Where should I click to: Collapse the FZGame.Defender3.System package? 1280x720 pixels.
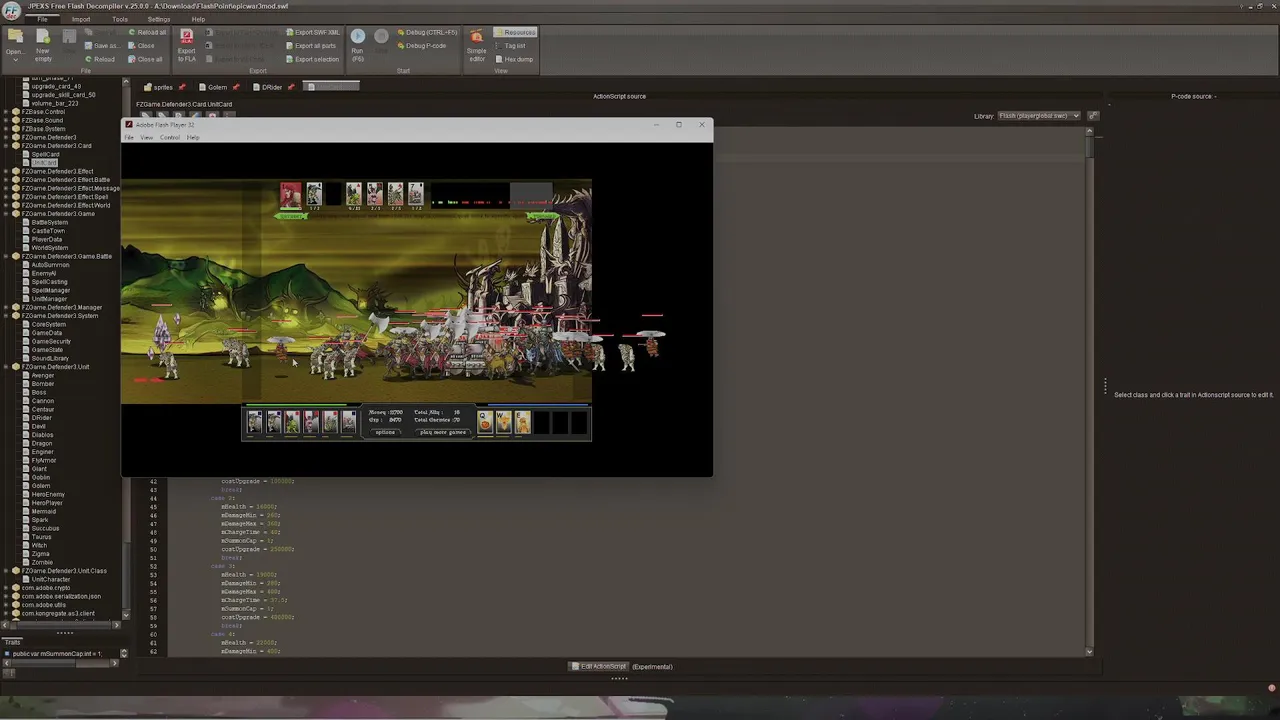[x=6, y=316]
